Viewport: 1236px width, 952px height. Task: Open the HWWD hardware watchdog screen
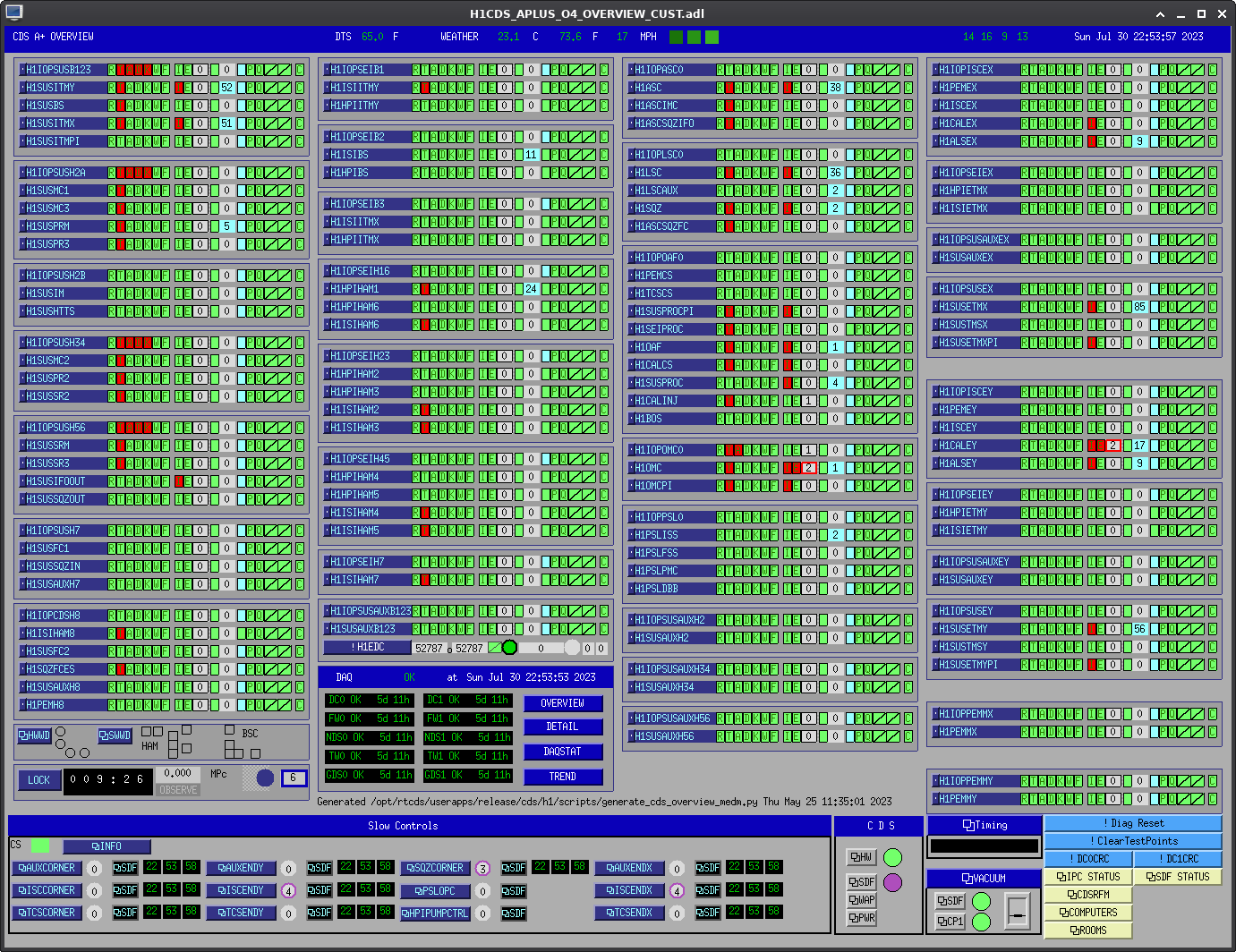(35, 735)
